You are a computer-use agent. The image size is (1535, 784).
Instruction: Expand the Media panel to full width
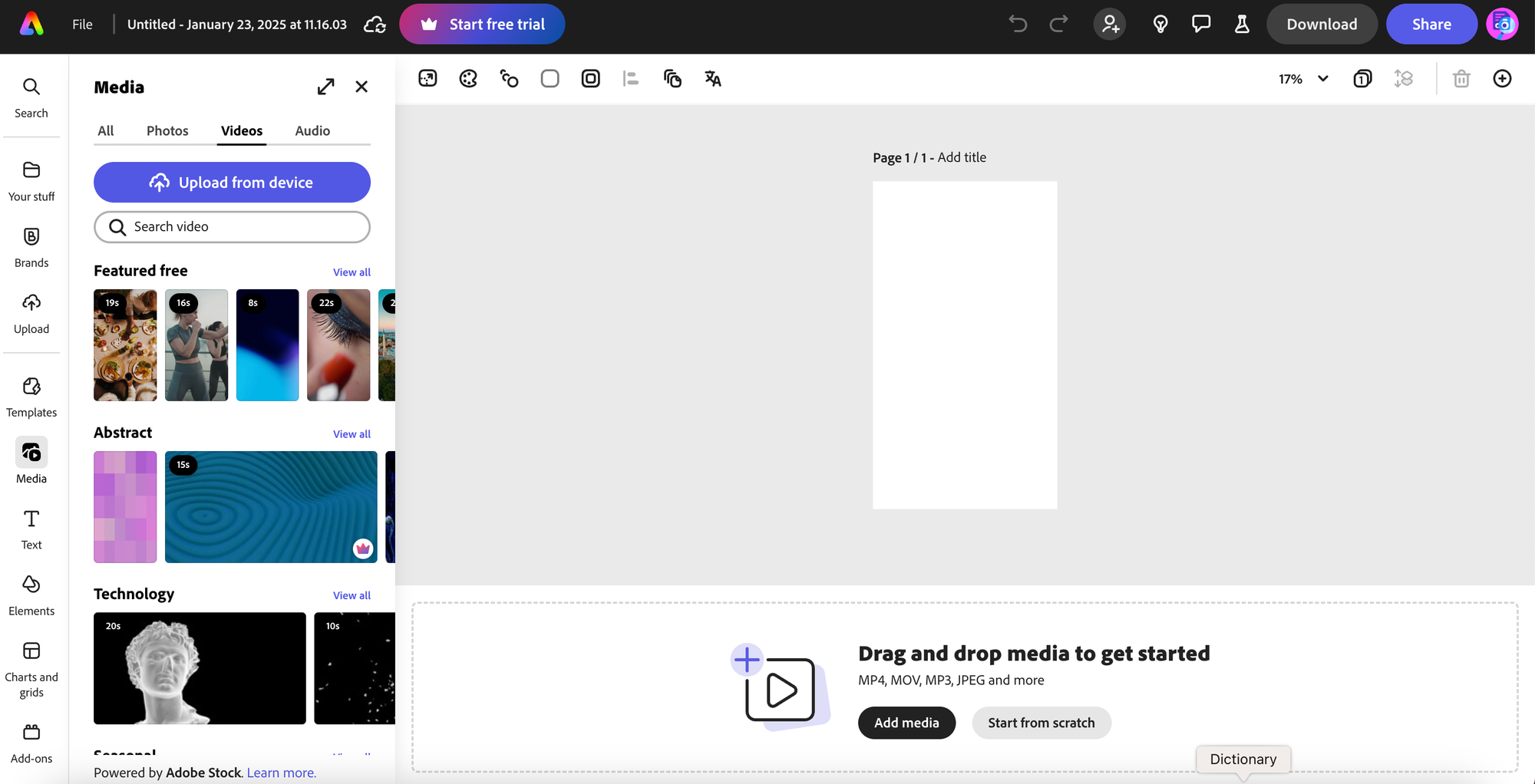[326, 87]
